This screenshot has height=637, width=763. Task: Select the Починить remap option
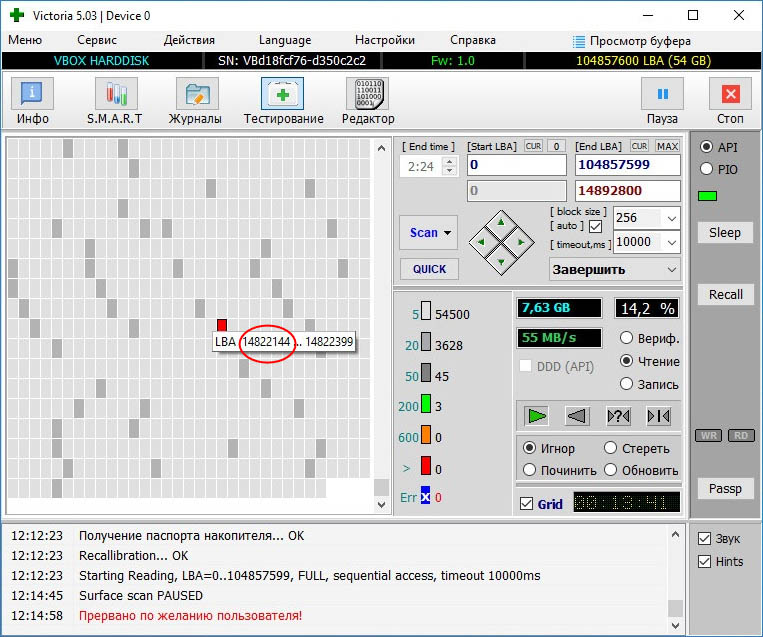529,470
